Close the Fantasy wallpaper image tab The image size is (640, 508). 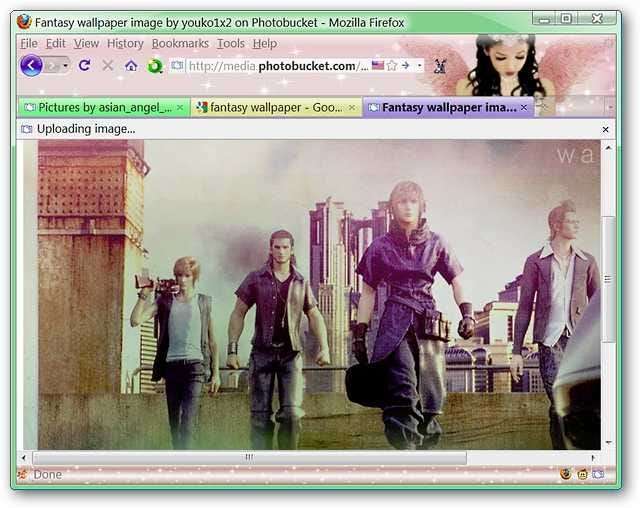click(524, 107)
